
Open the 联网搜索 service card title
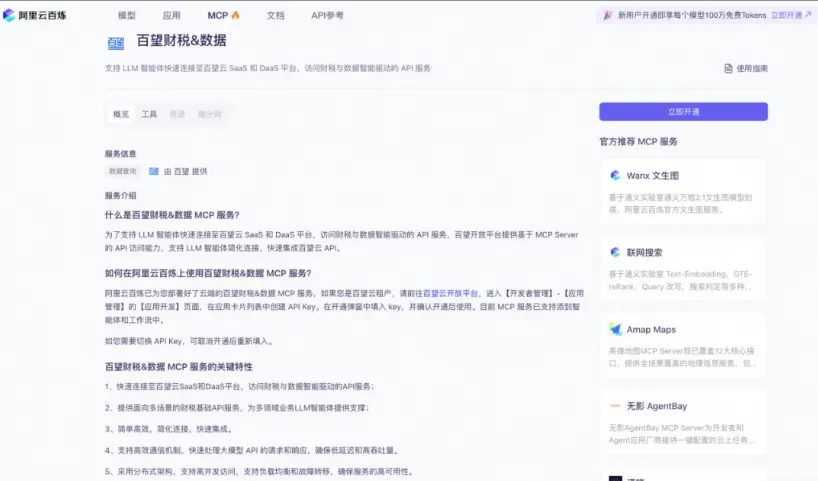pos(644,252)
